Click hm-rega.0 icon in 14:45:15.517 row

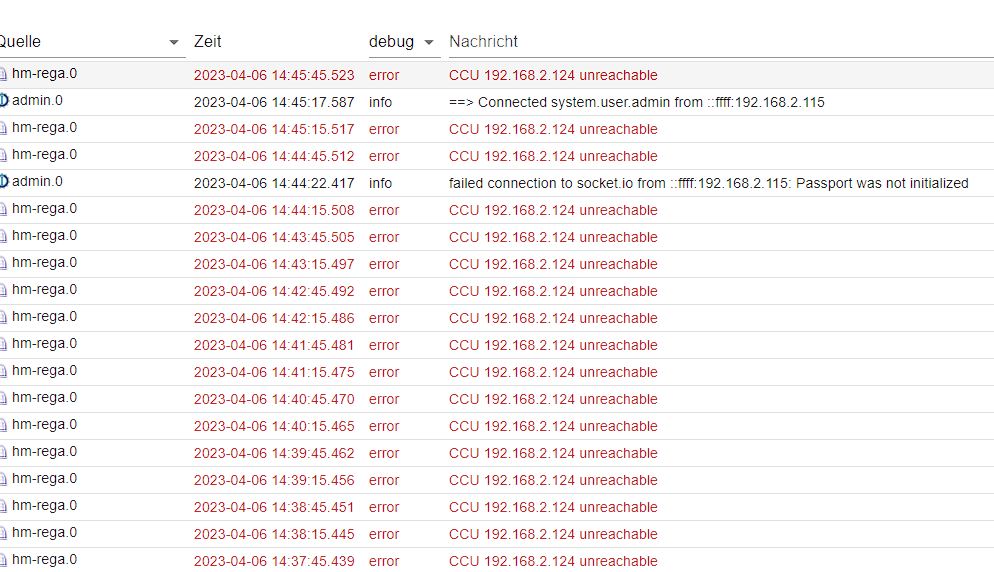(3, 129)
